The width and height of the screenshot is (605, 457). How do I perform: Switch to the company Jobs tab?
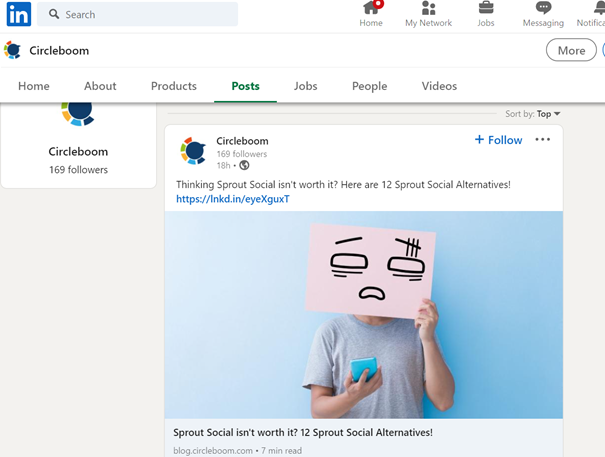click(x=306, y=86)
